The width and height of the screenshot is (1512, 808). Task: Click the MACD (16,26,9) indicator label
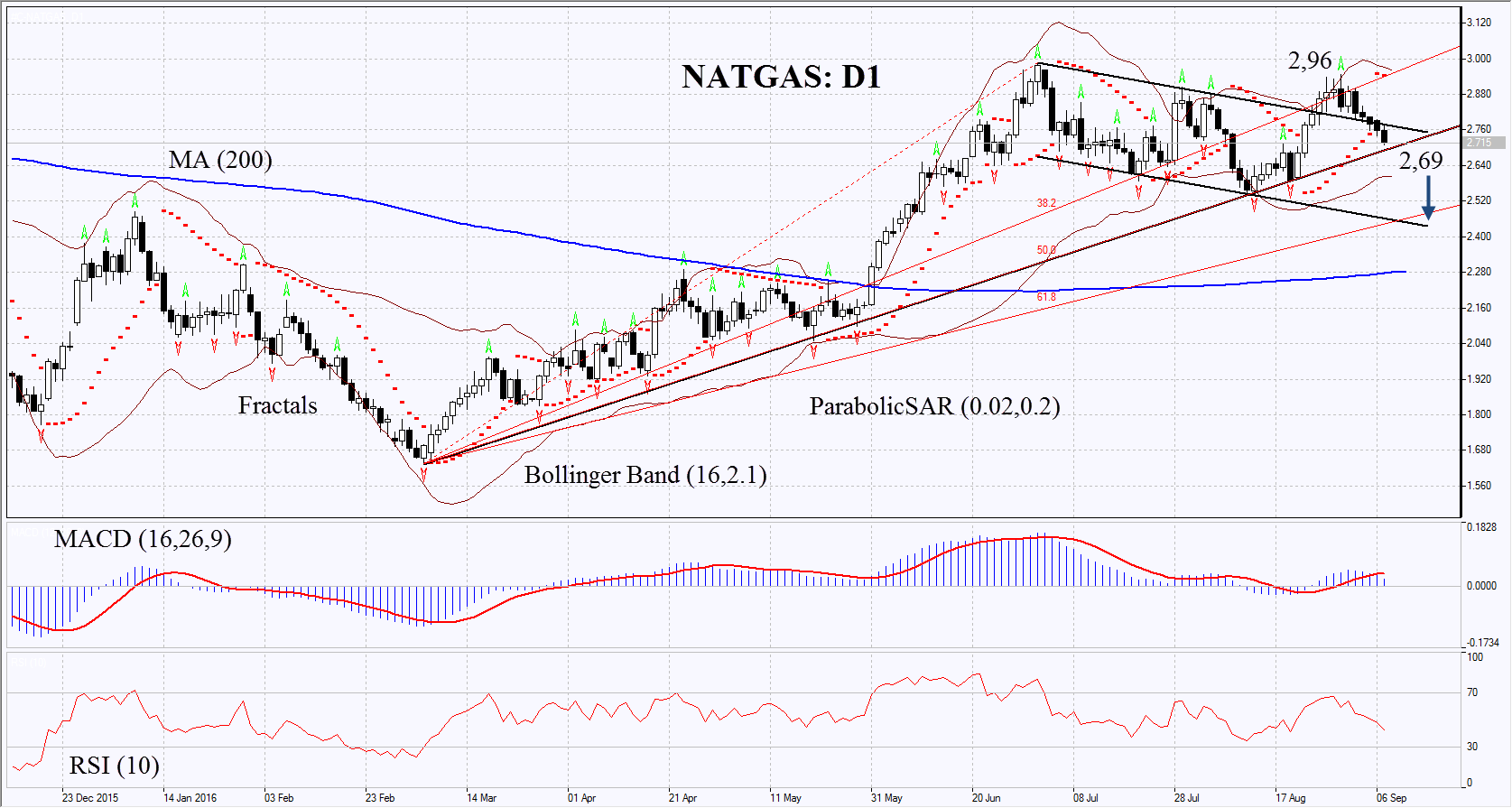coord(143,539)
